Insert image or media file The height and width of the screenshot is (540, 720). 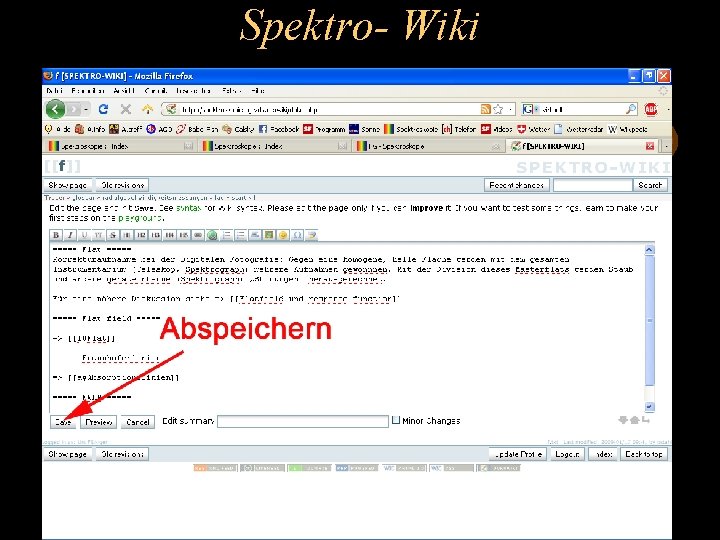[269, 235]
